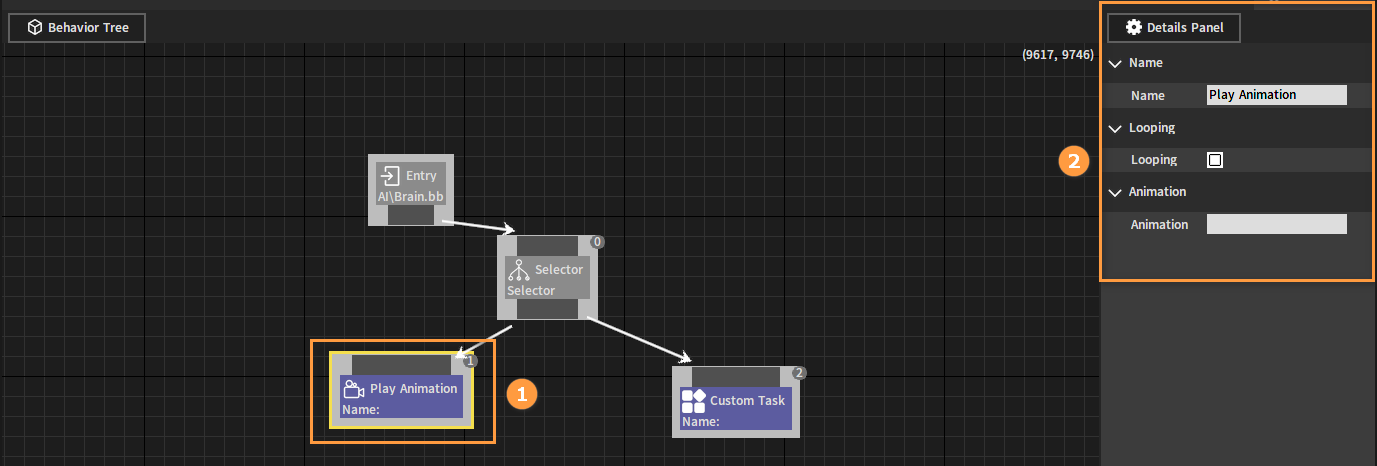Select the Selector node title
The width and height of the screenshot is (1377, 466).
(x=559, y=270)
